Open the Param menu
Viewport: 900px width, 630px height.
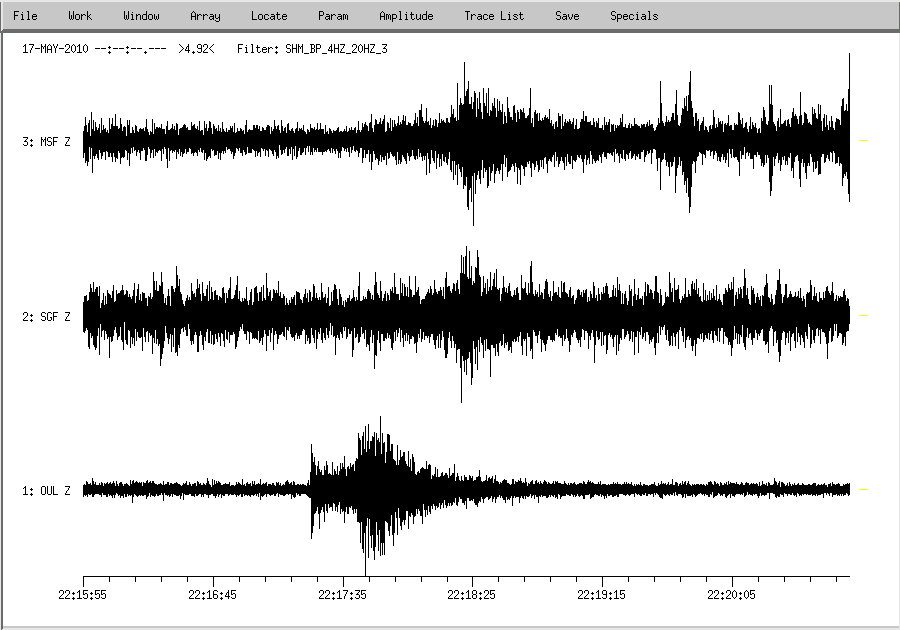click(333, 16)
